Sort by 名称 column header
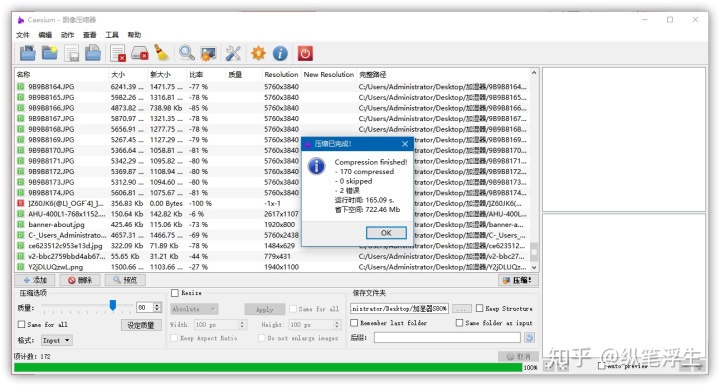The image size is (720, 386). click(61, 74)
